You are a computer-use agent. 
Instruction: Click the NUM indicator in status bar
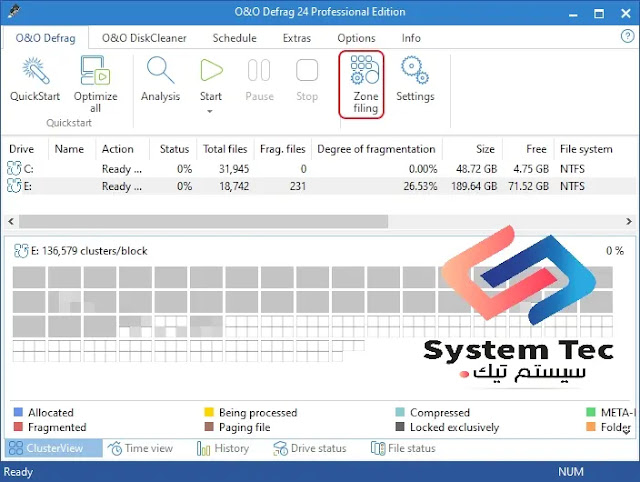pyautogui.click(x=571, y=471)
